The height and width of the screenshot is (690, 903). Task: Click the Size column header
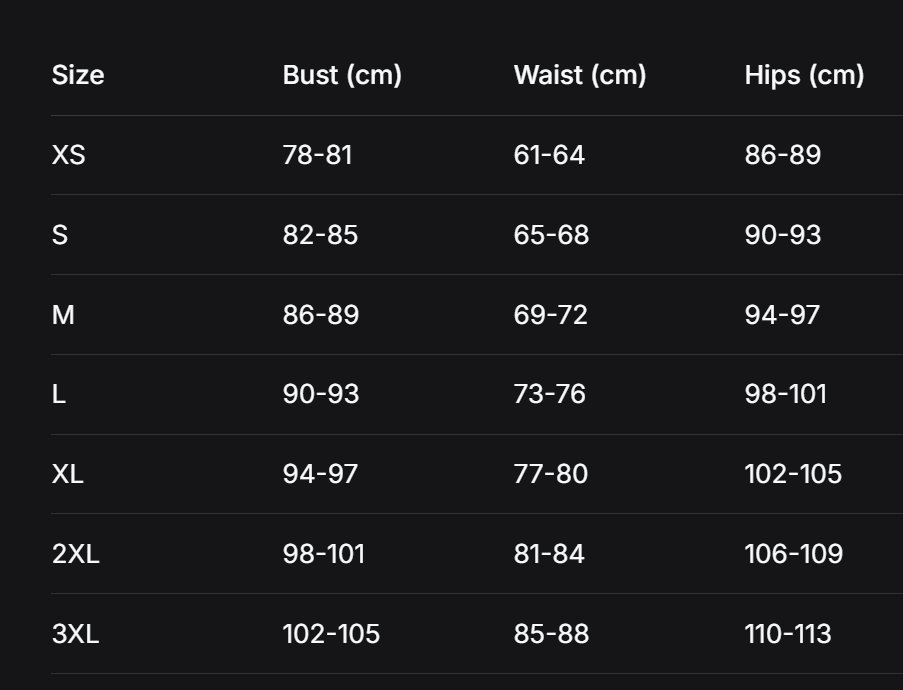pos(78,75)
